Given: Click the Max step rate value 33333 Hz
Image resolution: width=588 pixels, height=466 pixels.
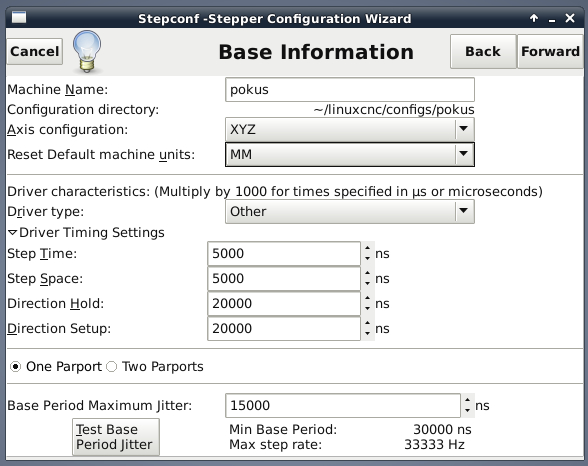Looking at the screenshot, I should point(434,445).
